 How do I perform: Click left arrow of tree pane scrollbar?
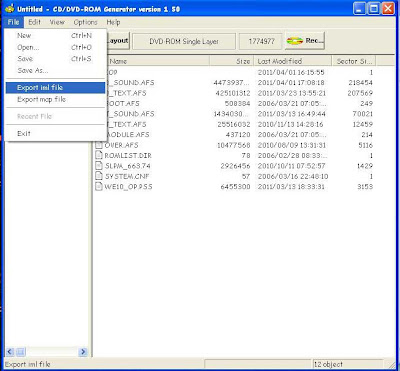click(10, 351)
